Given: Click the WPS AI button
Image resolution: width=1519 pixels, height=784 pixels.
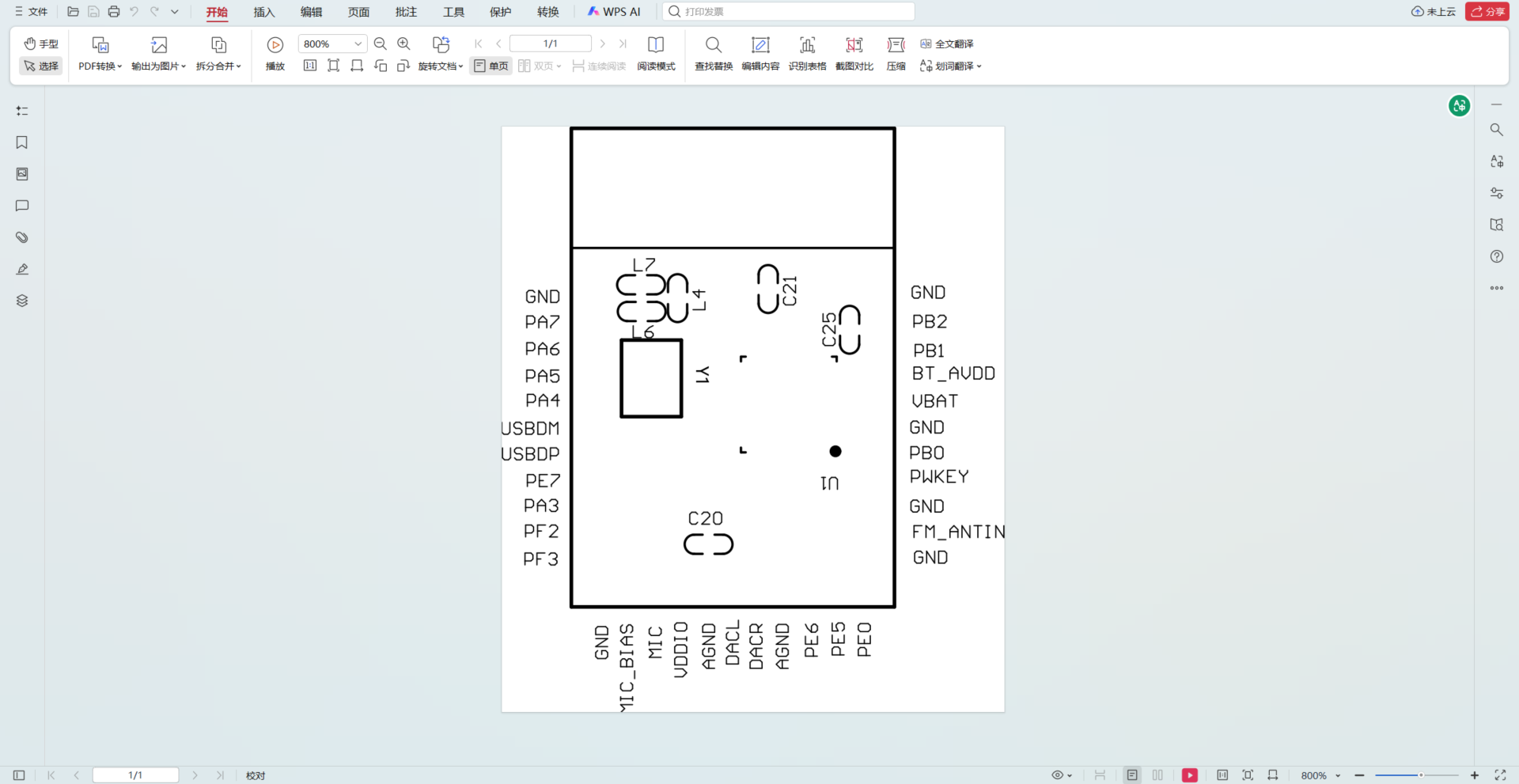Looking at the screenshot, I should click(614, 12).
